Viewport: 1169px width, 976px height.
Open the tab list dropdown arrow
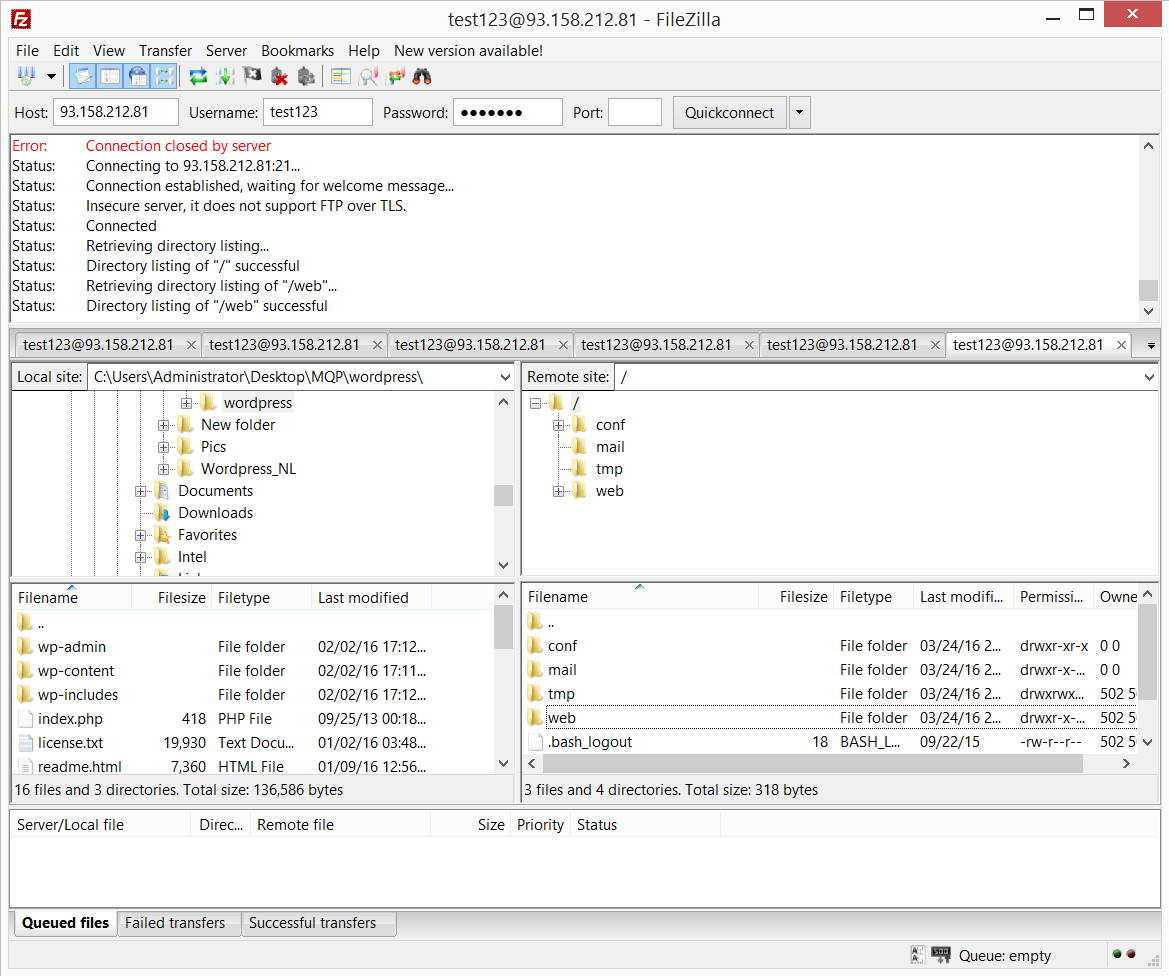pyautogui.click(x=1151, y=346)
